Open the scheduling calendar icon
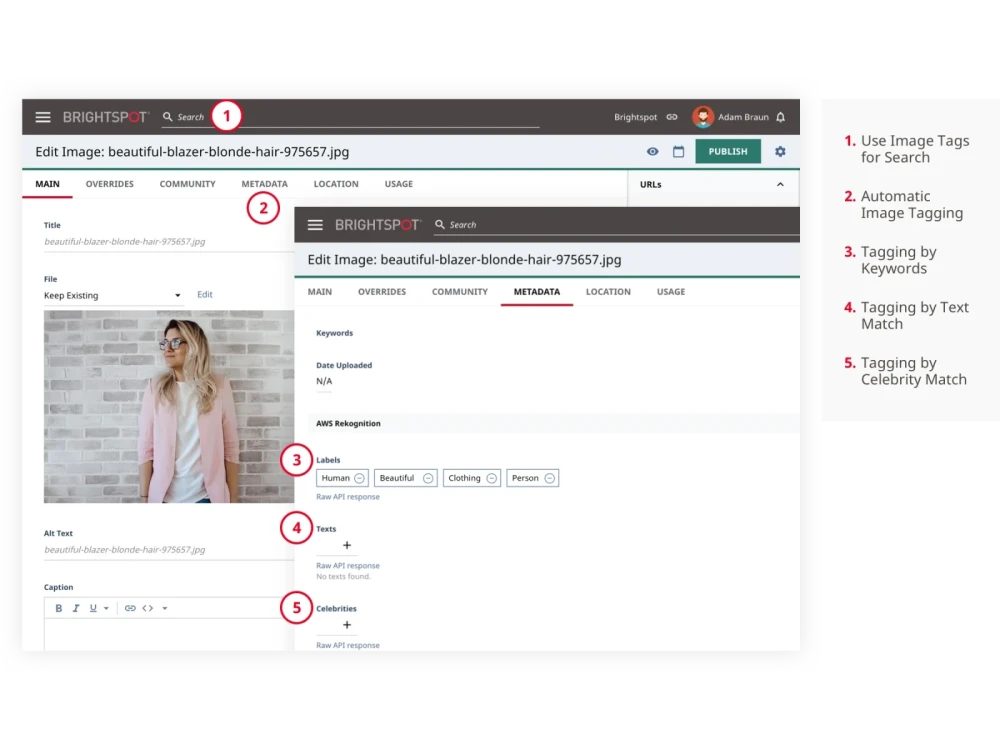The height and width of the screenshot is (750, 1000). click(x=679, y=151)
